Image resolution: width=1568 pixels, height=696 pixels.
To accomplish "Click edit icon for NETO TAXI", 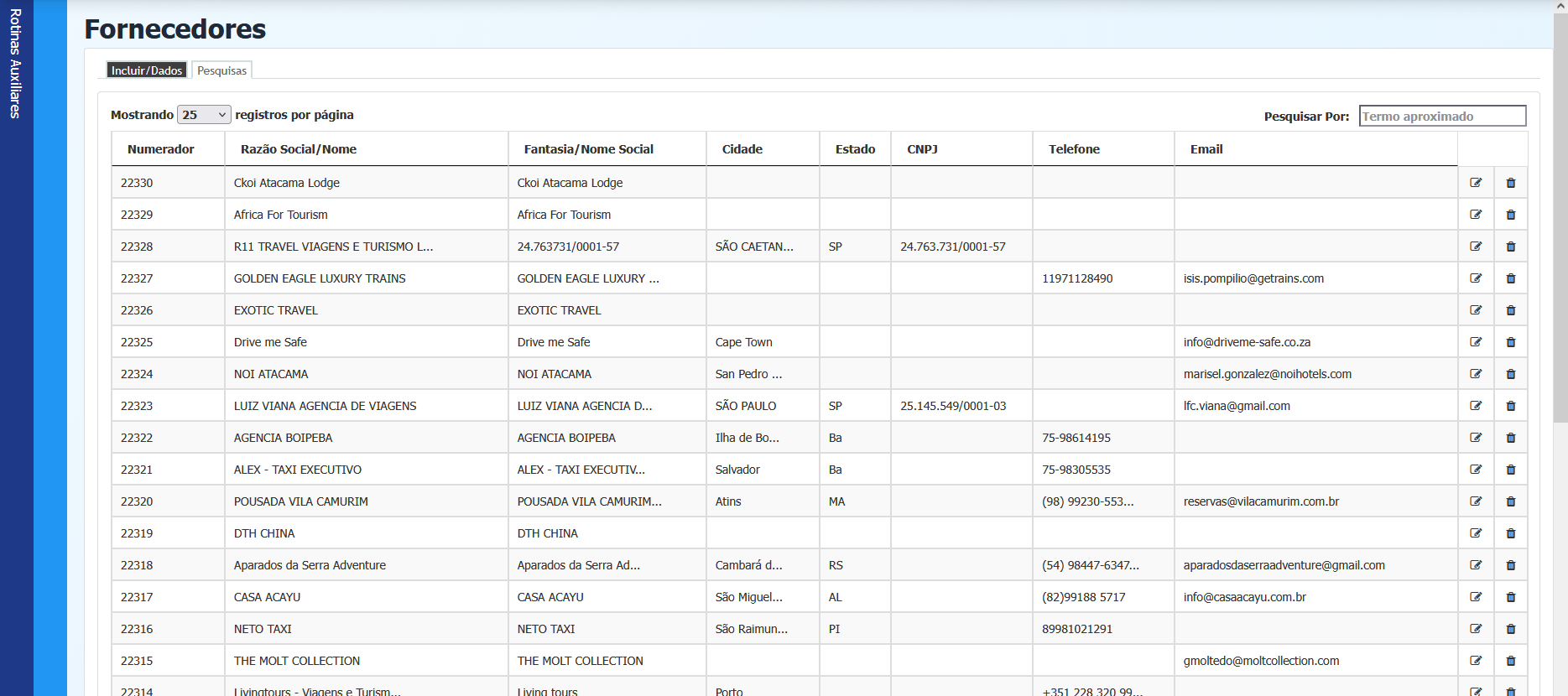I will [x=1476, y=629].
